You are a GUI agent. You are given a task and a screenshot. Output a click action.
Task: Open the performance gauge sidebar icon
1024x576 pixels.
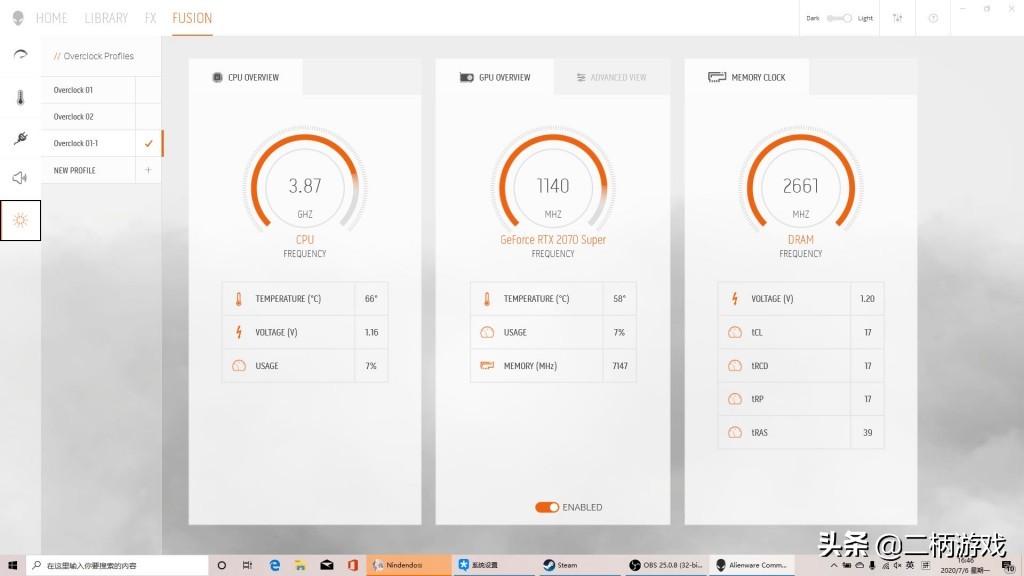tap(20, 54)
